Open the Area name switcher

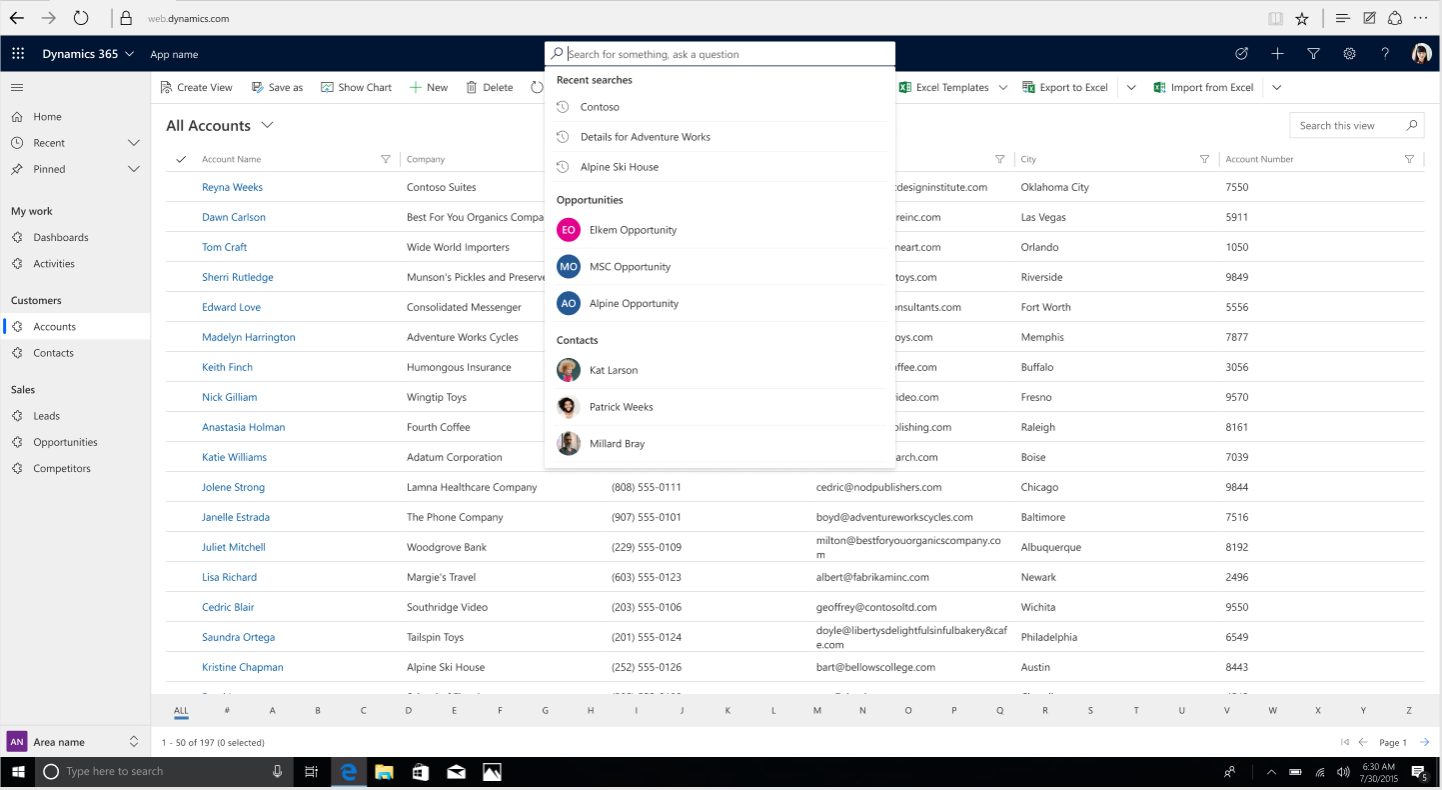click(x=75, y=742)
